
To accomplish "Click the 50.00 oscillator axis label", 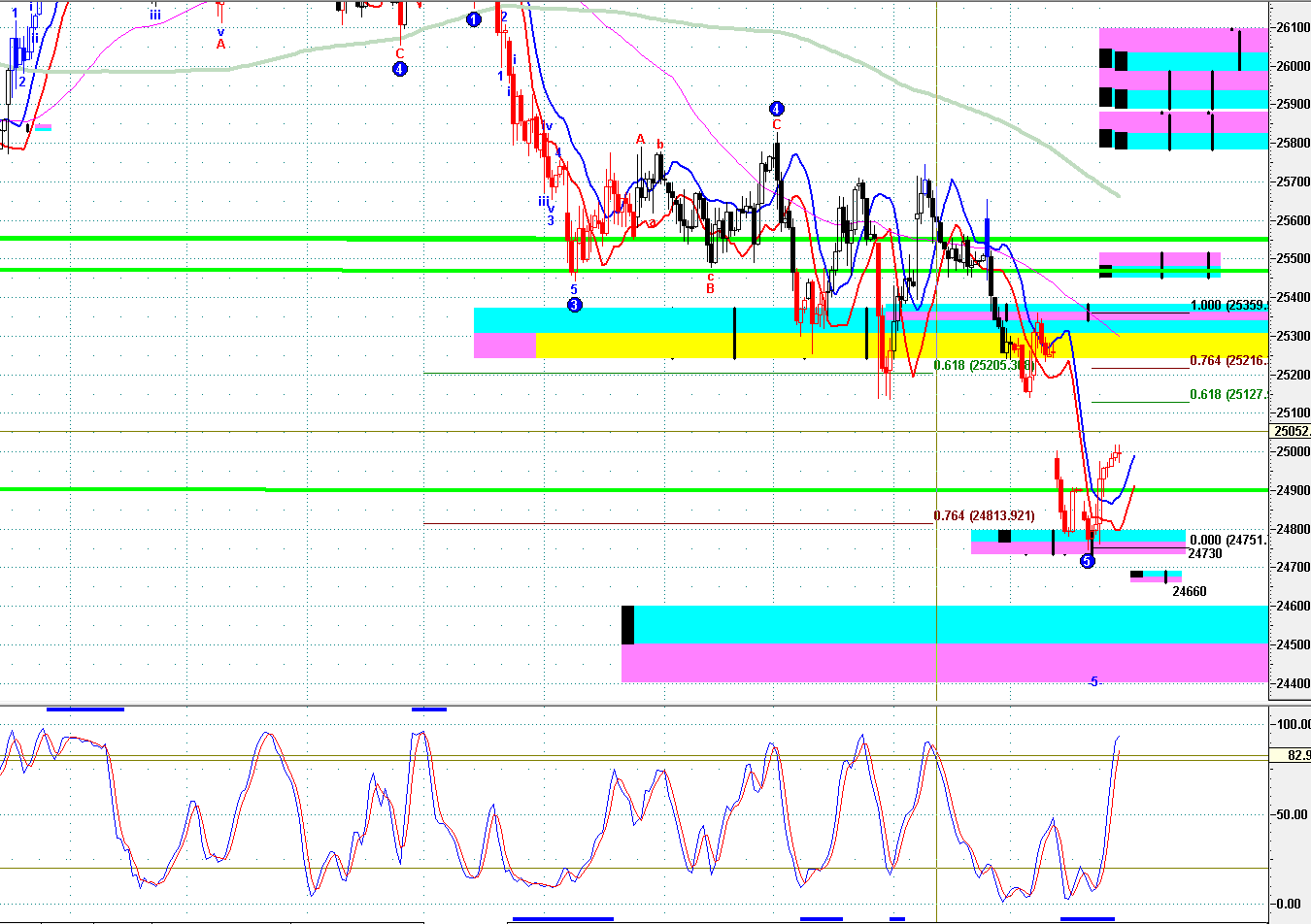I will pyautogui.click(x=1293, y=814).
